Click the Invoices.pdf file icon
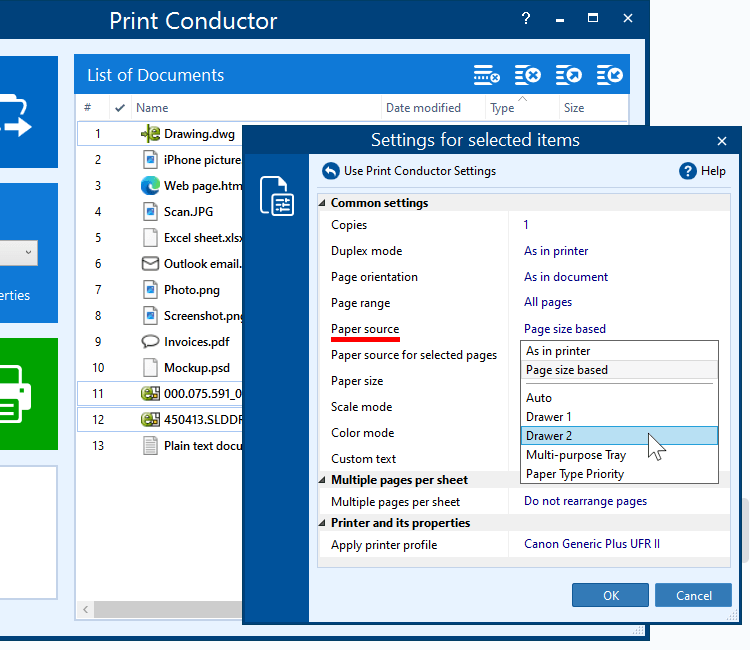Viewport: 750px width, 650px height. tap(150, 342)
